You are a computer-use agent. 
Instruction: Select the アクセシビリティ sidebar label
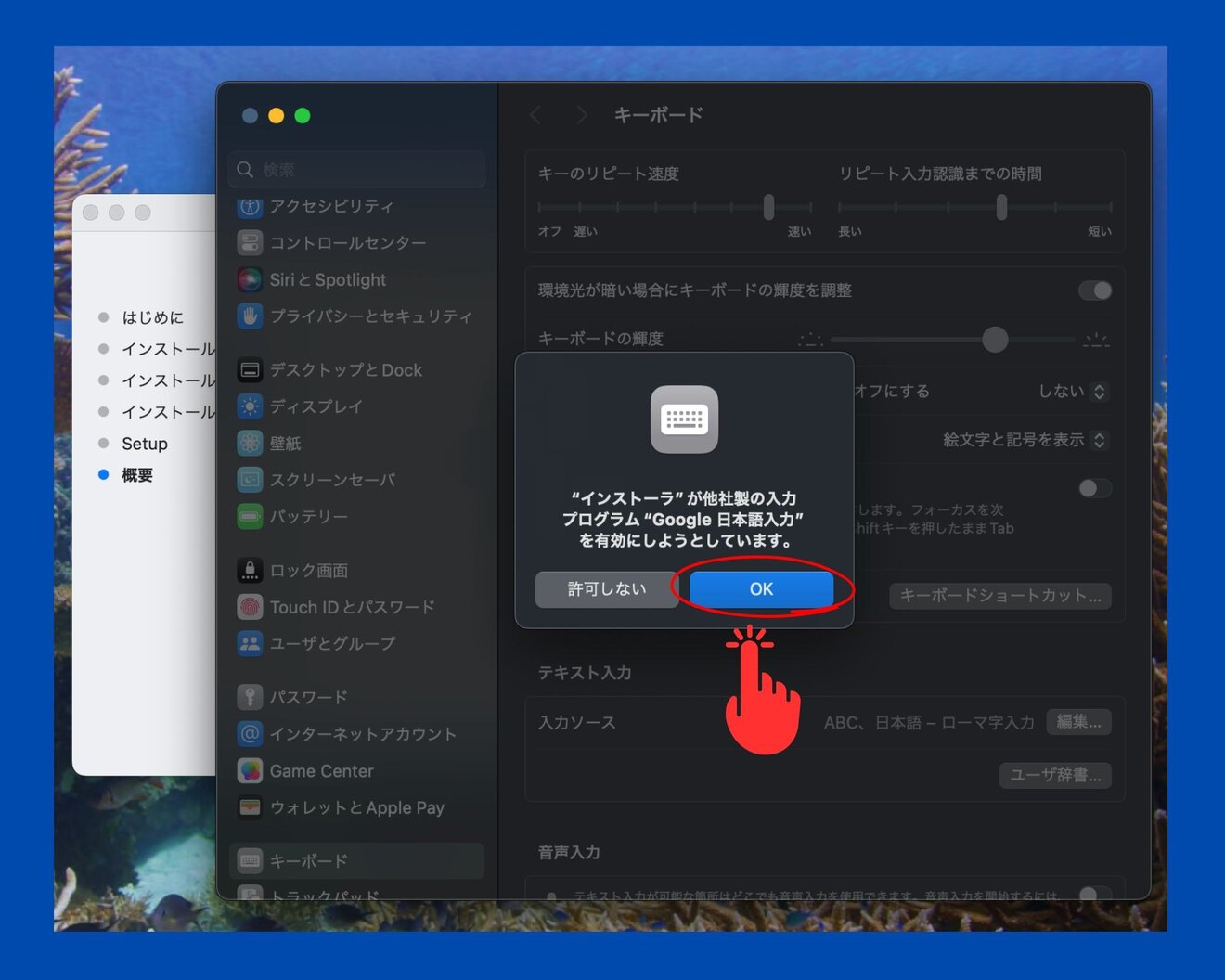click(x=331, y=207)
